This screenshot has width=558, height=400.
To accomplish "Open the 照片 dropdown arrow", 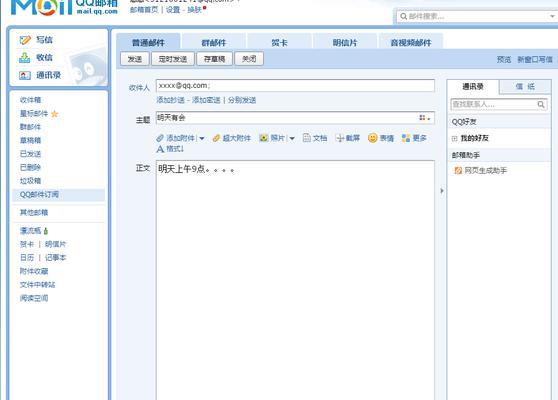I will pos(292,138).
